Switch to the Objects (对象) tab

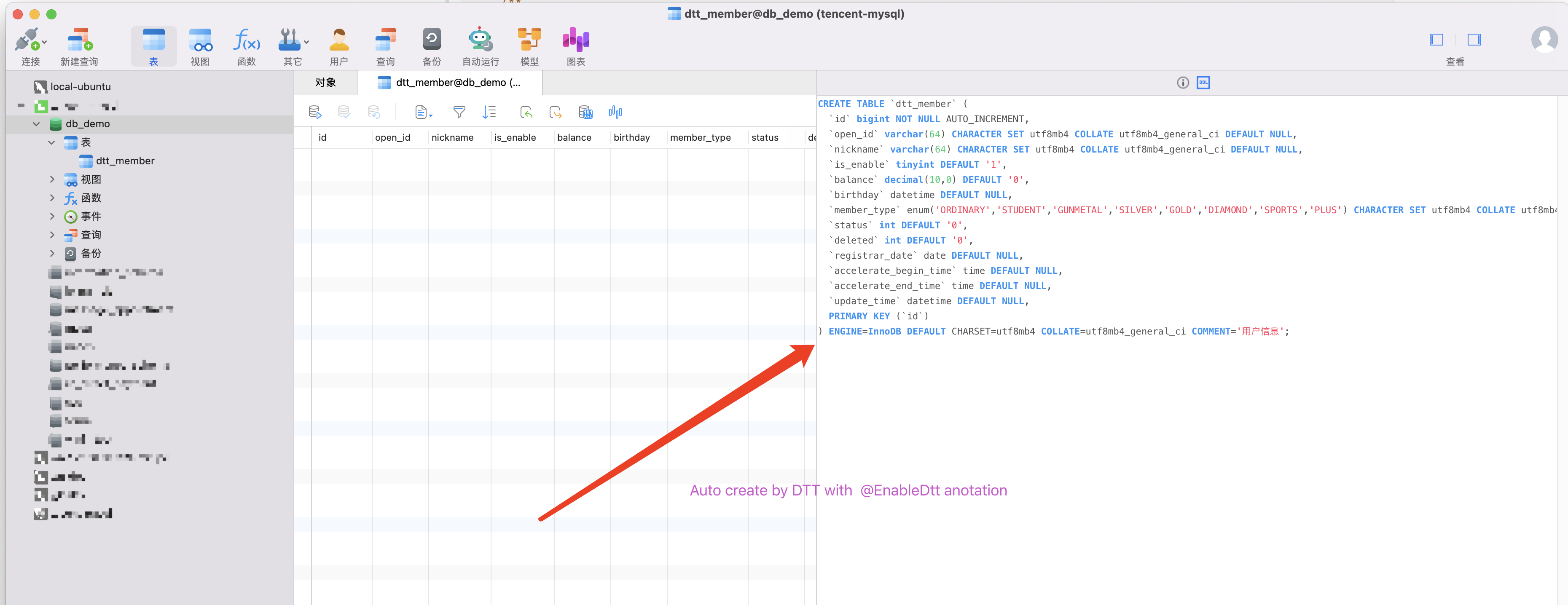click(x=325, y=83)
